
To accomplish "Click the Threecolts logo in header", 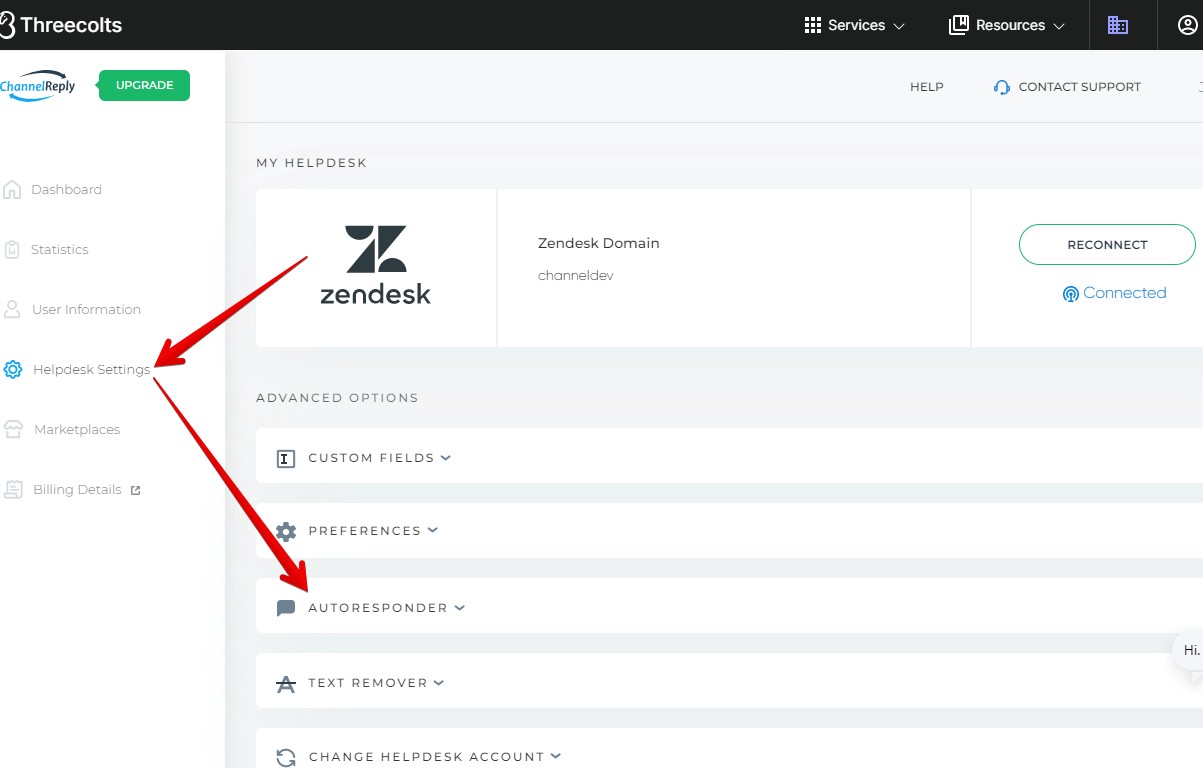I will [62, 25].
